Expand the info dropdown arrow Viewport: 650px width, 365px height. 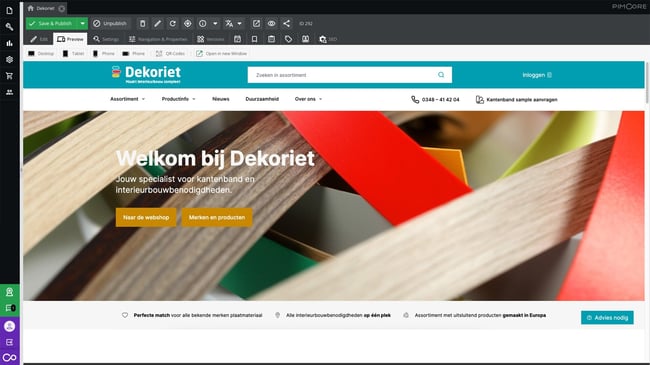215,24
